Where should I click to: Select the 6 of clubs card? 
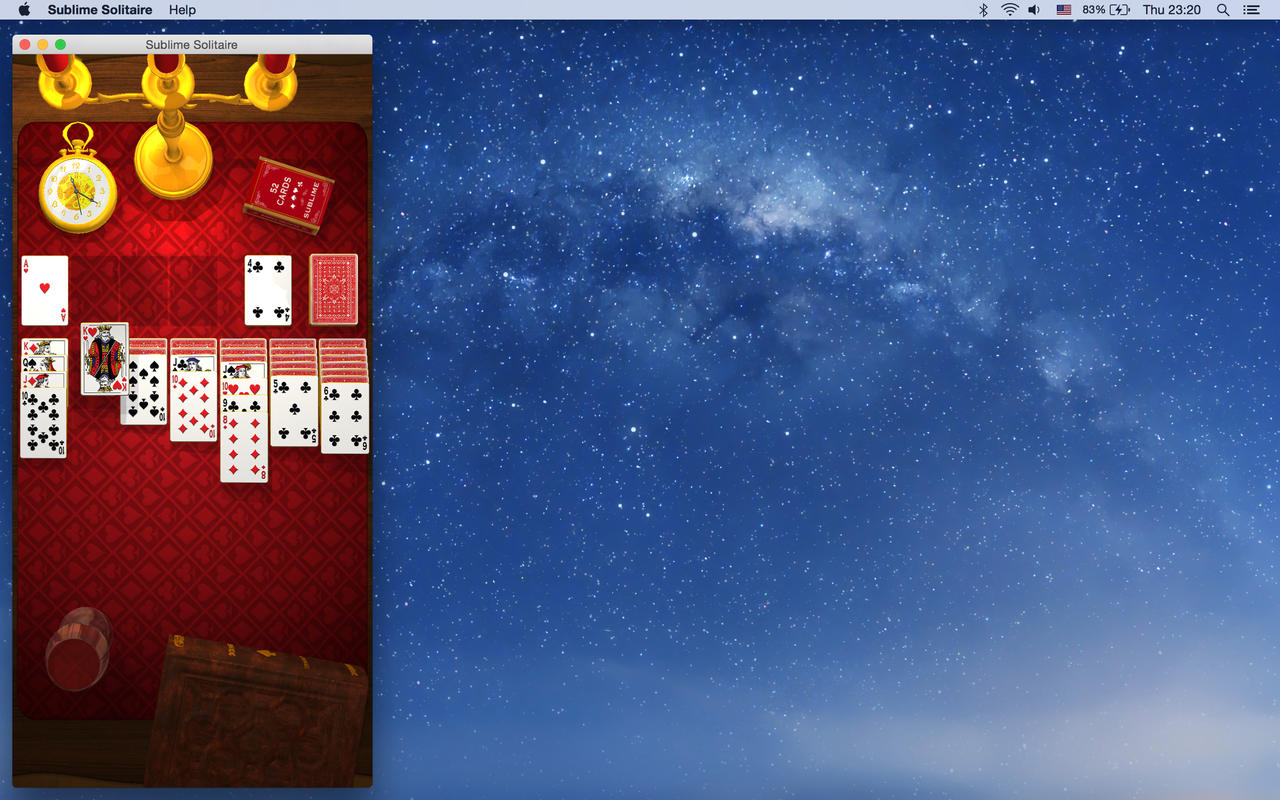click(344, 418)
